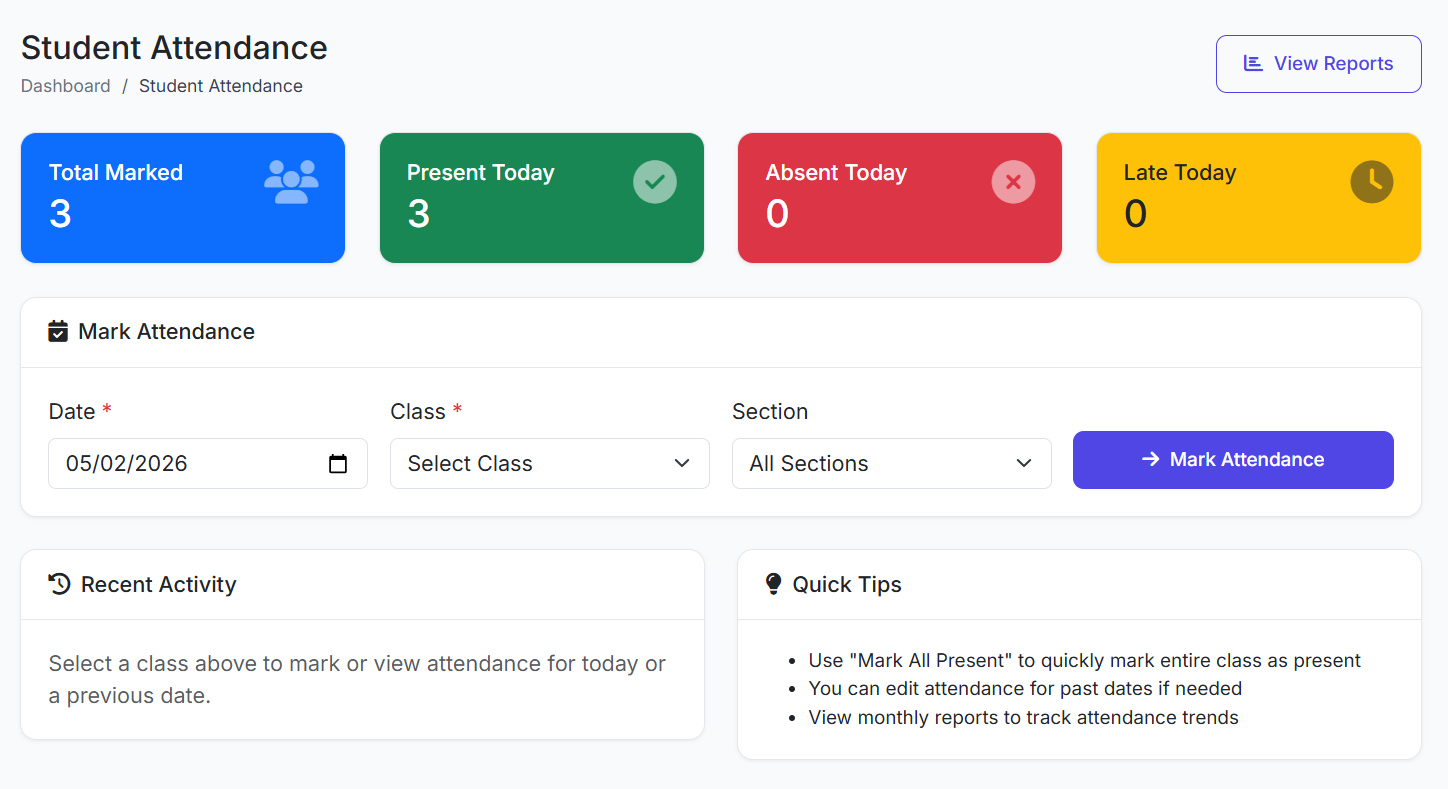This screenshot has height=789, width=1448.
Task: Go to Dashboard breadcrumb link
Action: click(66, 86)
